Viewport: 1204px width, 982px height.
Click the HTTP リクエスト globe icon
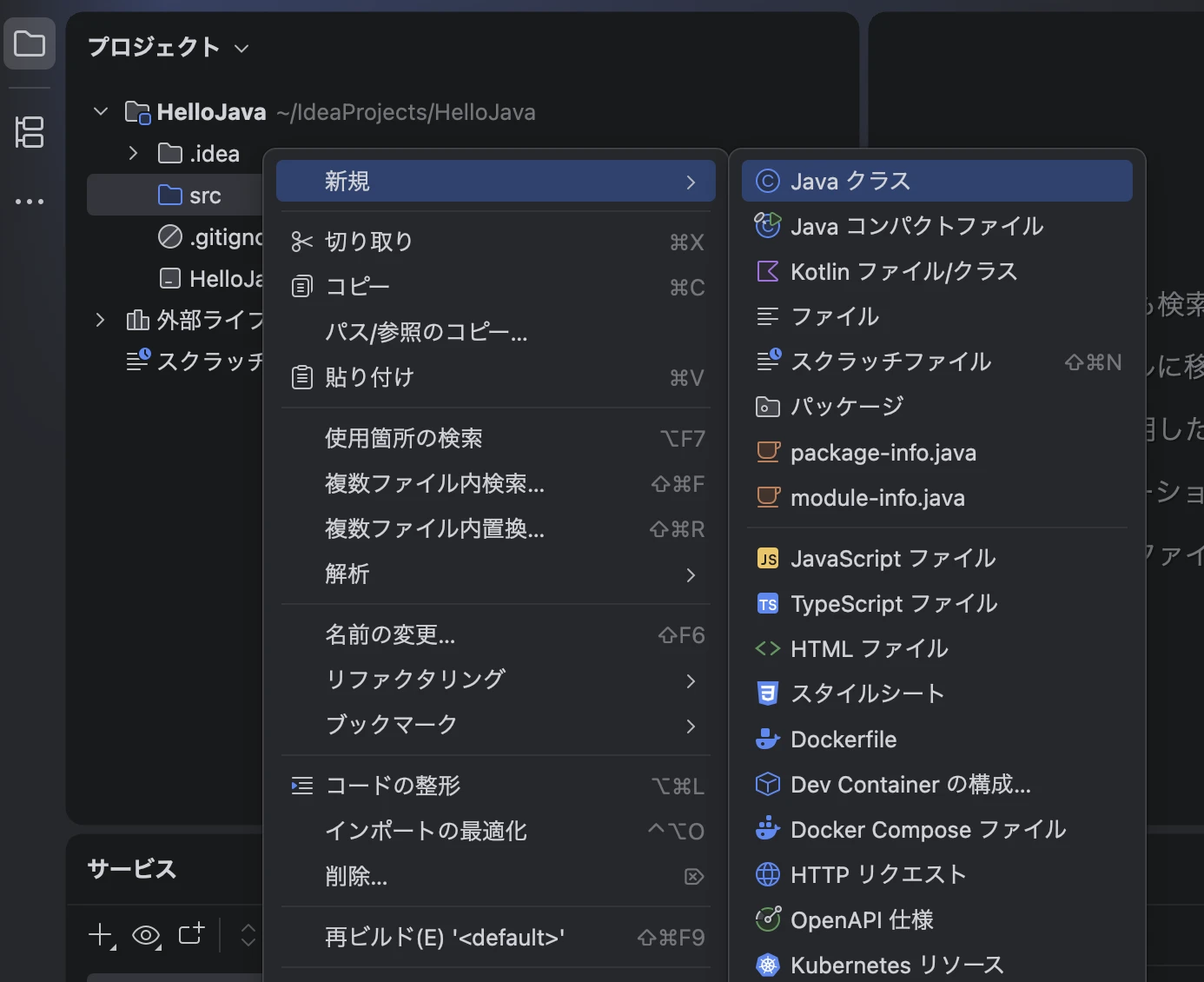[x=768, y=874]
